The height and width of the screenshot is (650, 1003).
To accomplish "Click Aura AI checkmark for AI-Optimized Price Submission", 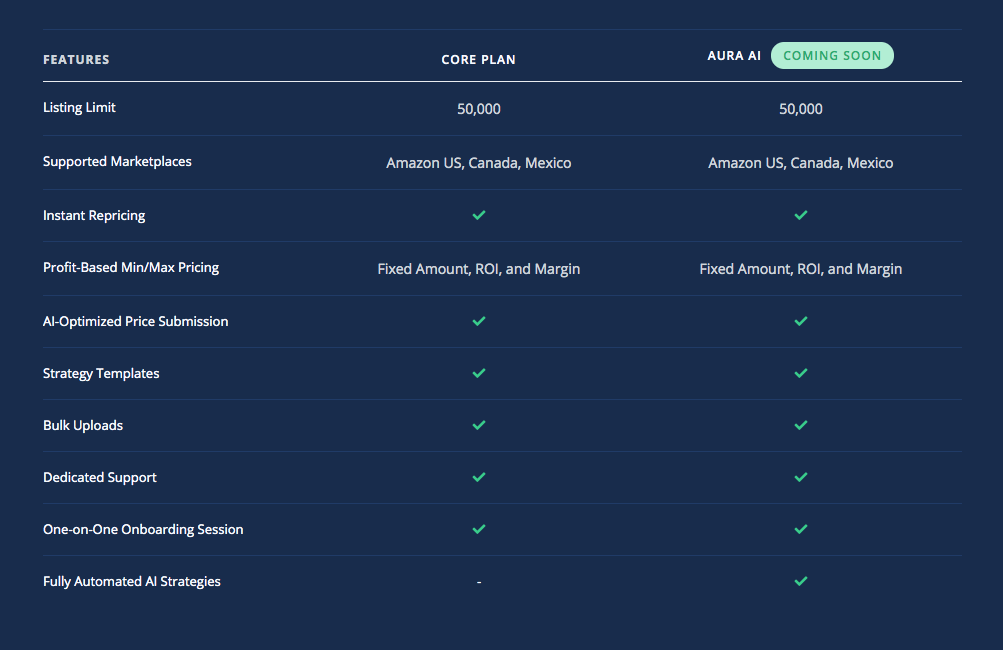I will pos(800,321).
